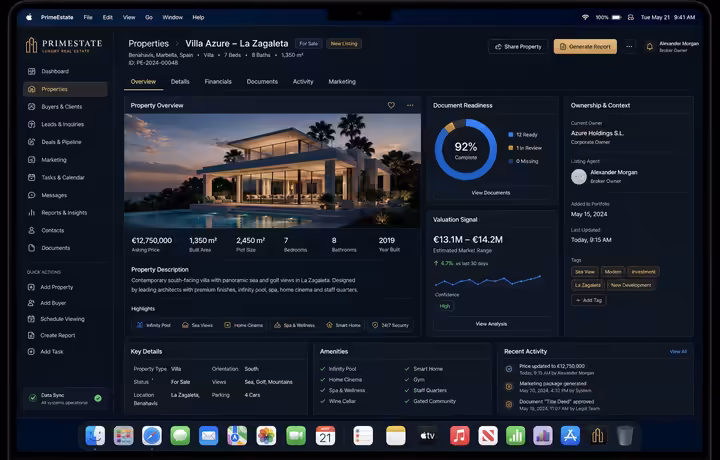Click View Analysis link

click(x=491, y=324)
